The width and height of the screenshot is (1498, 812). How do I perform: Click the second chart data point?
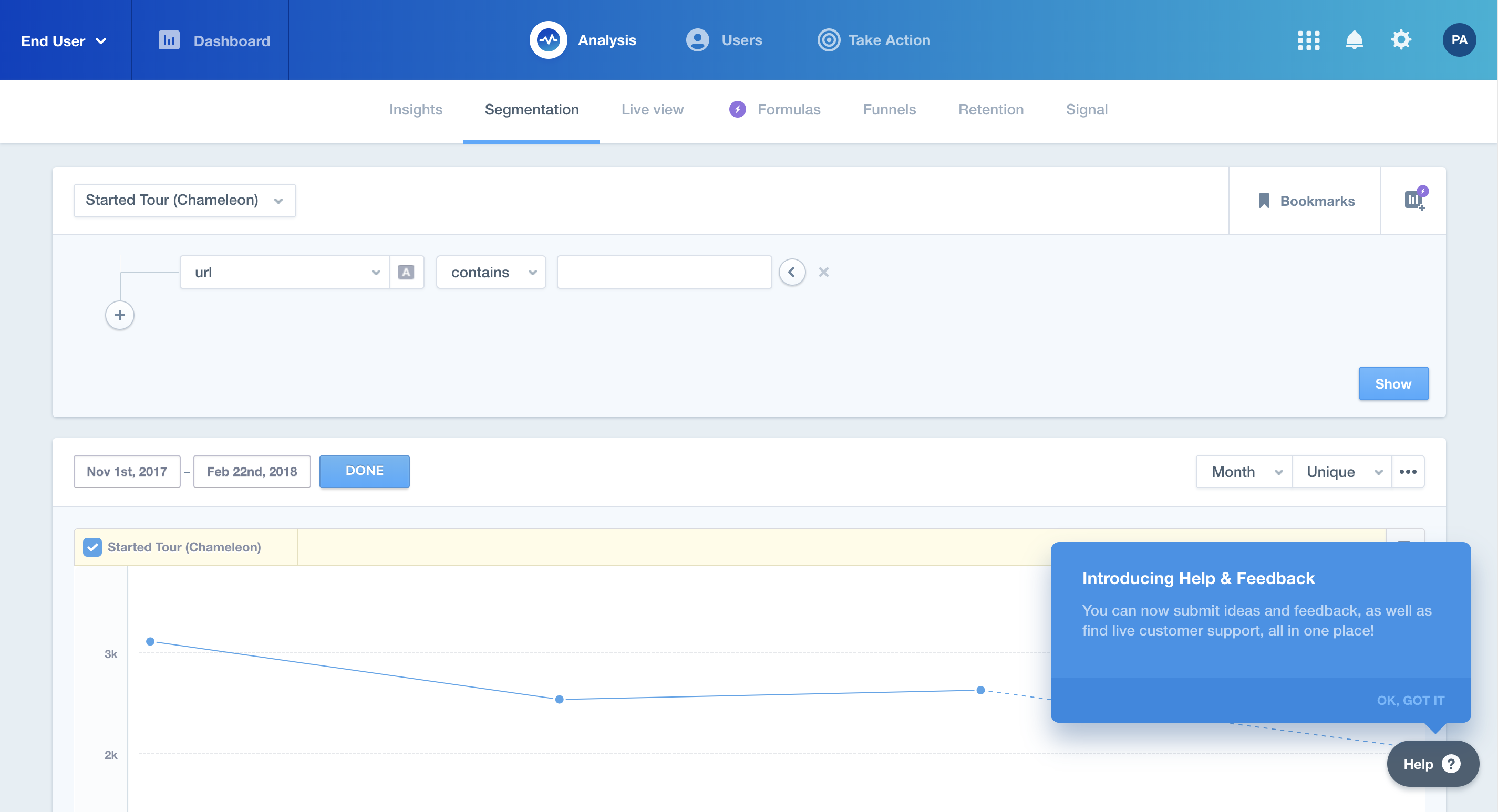pyautogui.click(x=560, y=699)
